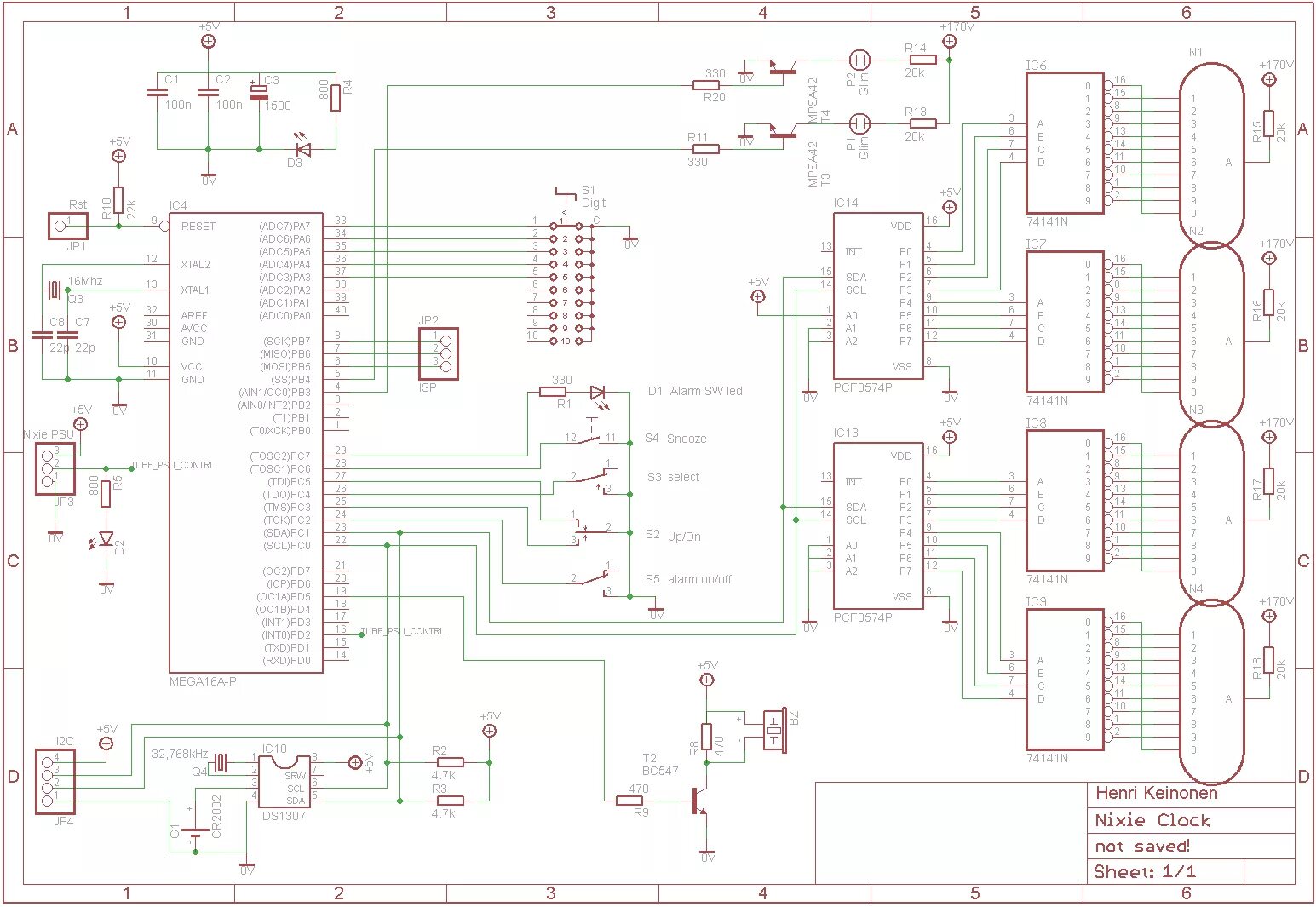Click the 330 ohm resistor R20
Image resolution: width=1316 pixels, height=907 pixels.
[x=706, y=85]
